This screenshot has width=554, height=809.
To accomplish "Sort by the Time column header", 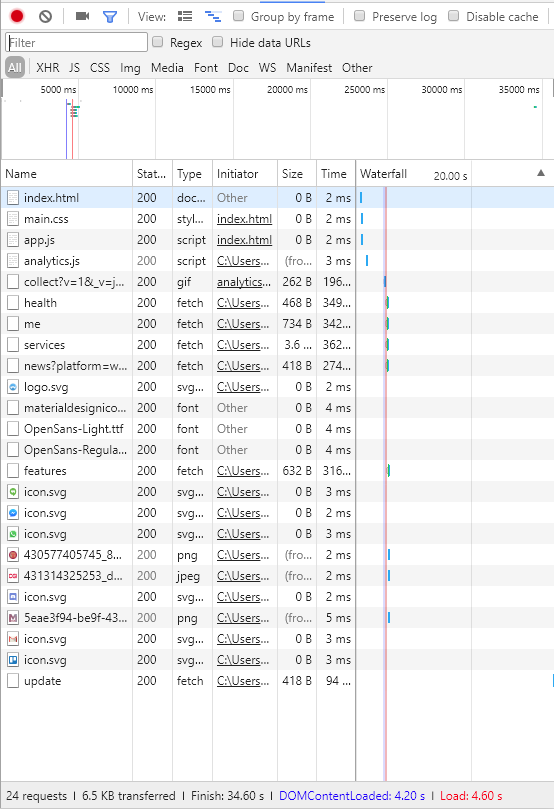I will [336, 174].
